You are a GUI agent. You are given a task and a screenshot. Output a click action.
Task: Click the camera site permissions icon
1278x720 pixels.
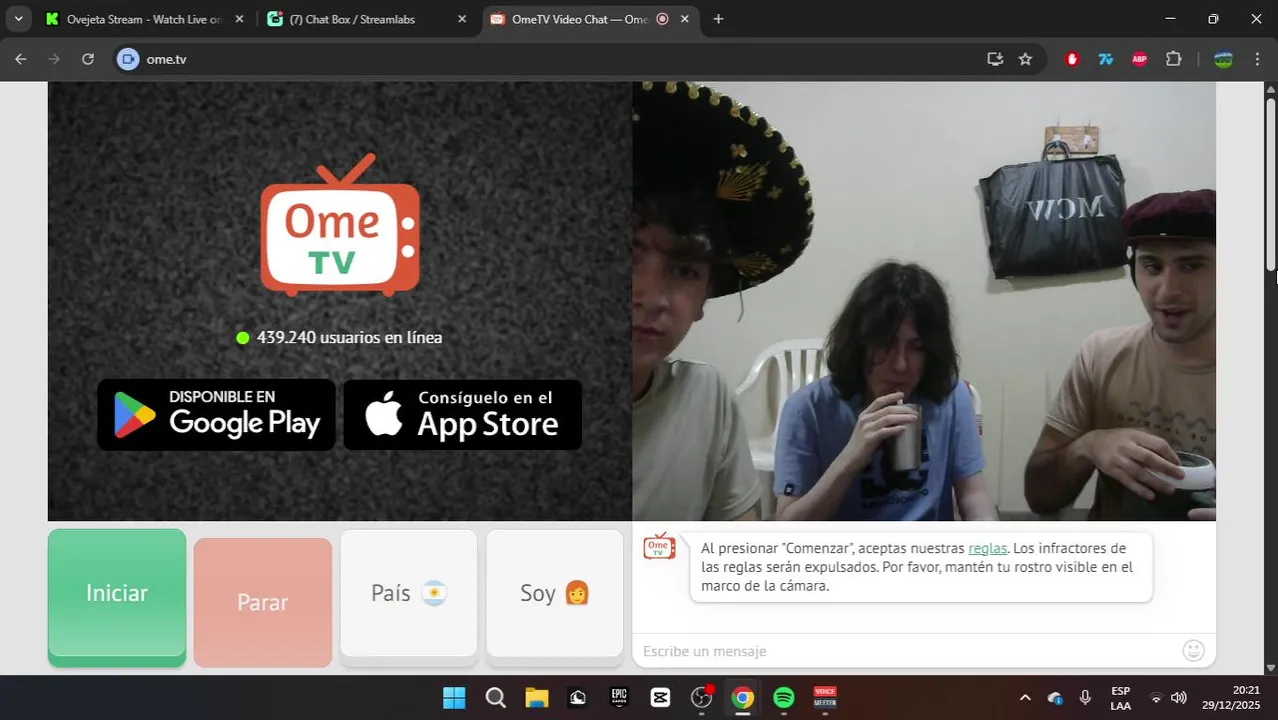[127, 59]
